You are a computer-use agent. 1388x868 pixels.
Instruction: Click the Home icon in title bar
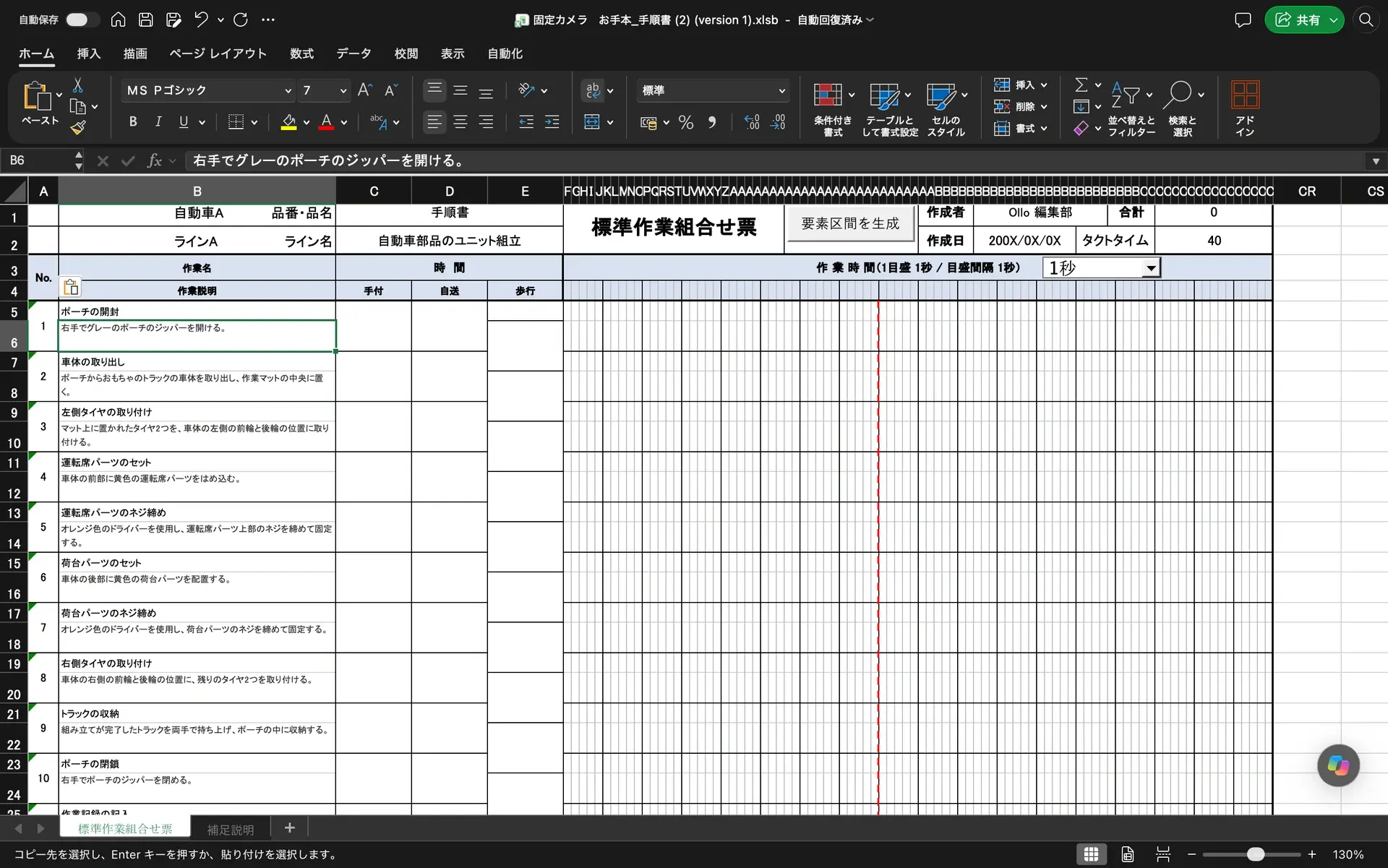pyautogui.click(x=118, y=20)
